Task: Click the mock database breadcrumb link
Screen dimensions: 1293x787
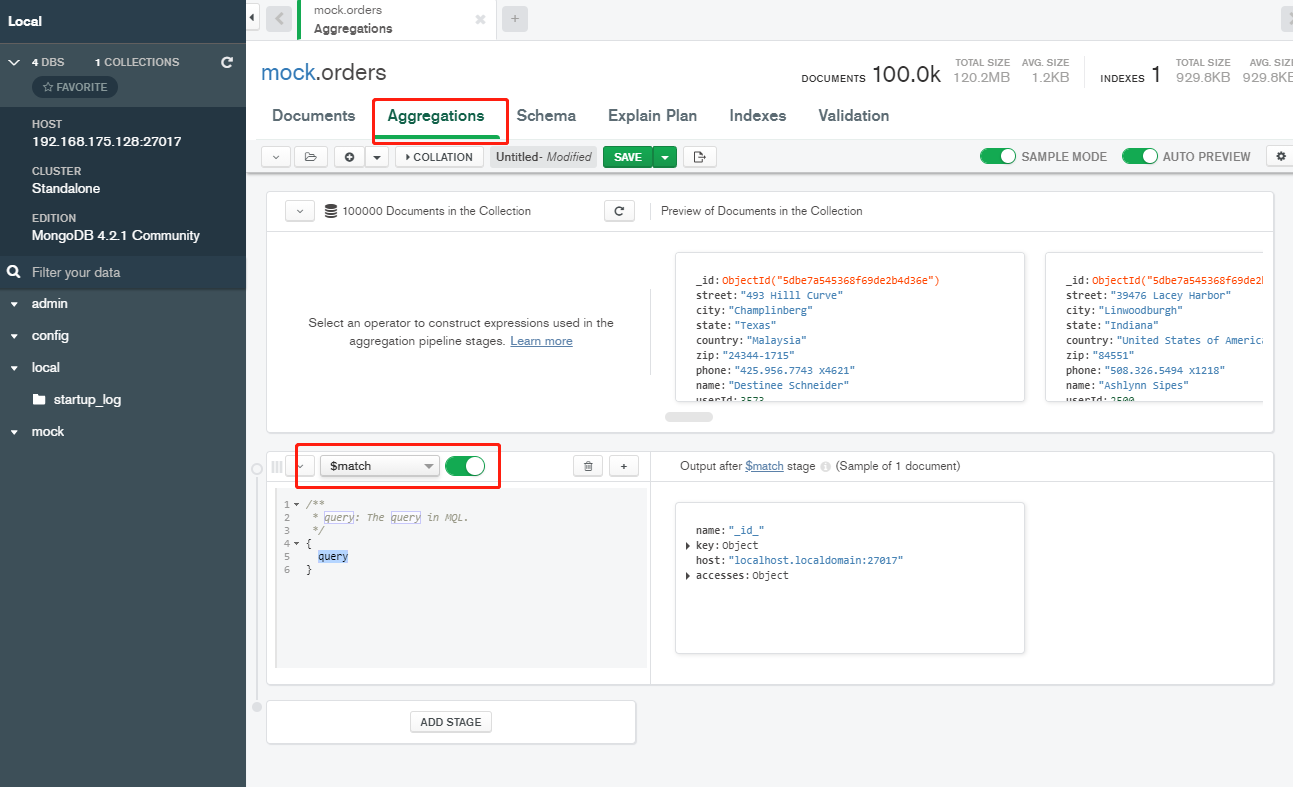Action: (x=287, y=73)
